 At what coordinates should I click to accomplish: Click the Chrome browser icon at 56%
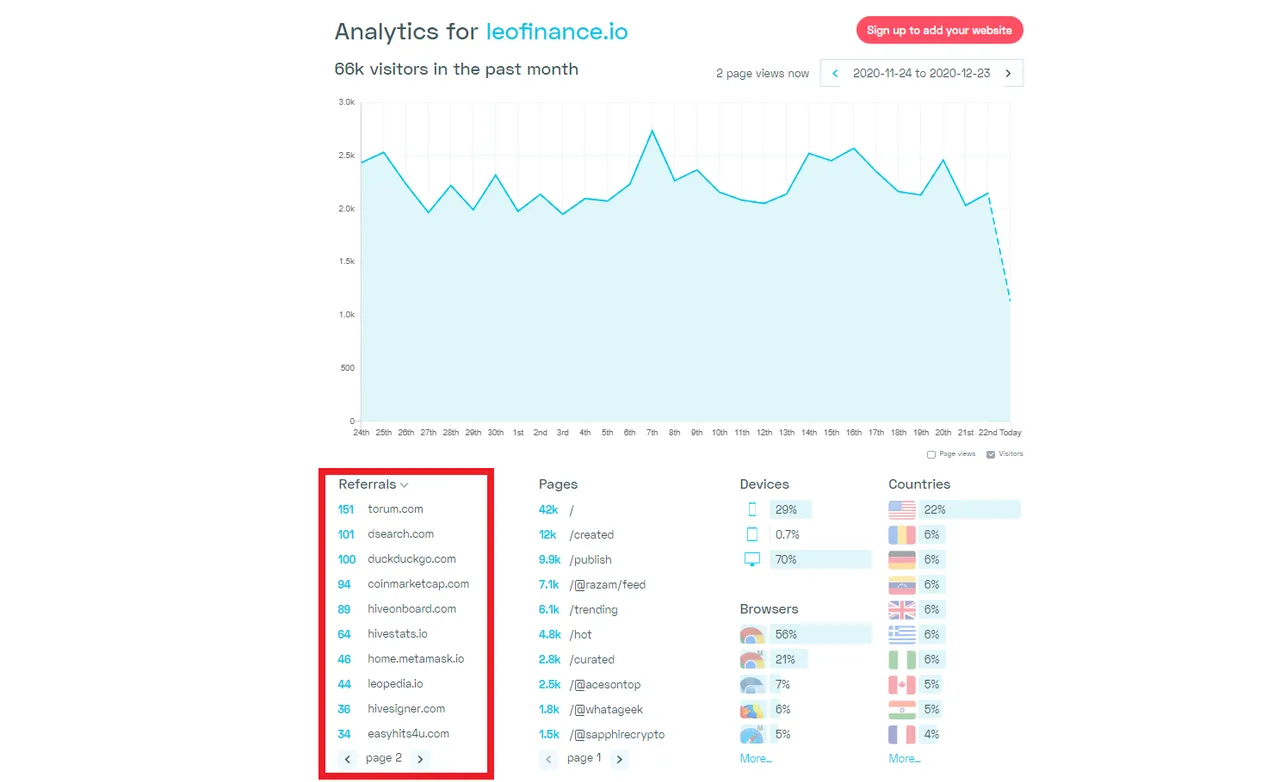752,634
